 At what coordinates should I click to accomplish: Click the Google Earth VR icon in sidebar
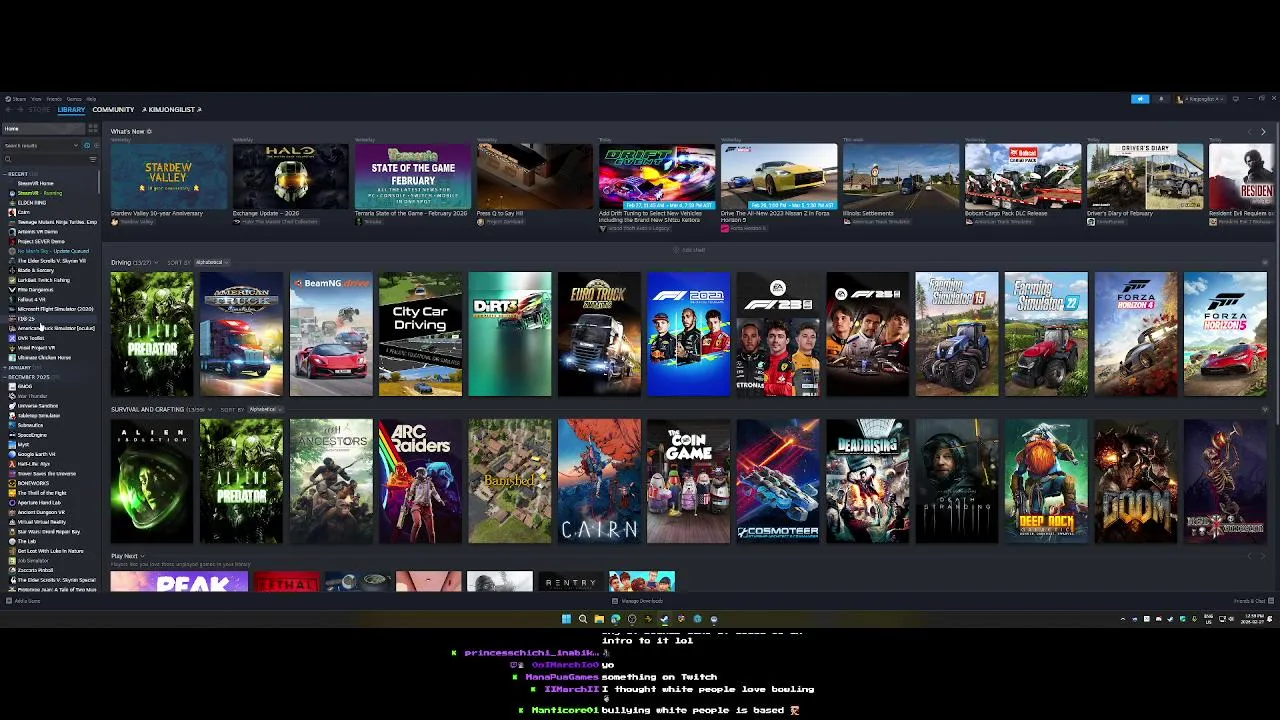[x=12, y=454]
